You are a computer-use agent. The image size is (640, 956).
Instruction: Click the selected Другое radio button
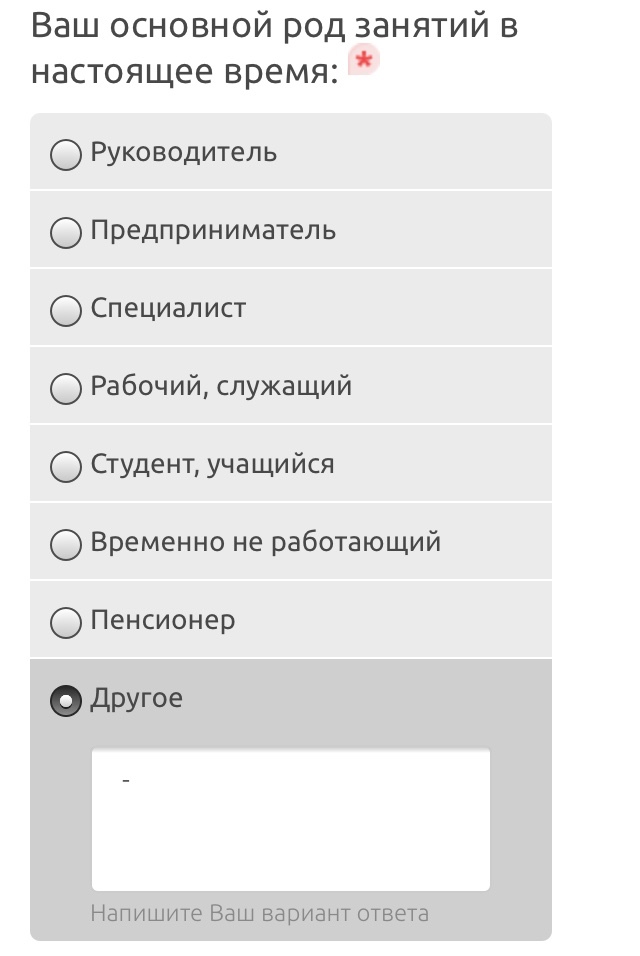click(66, 701)
